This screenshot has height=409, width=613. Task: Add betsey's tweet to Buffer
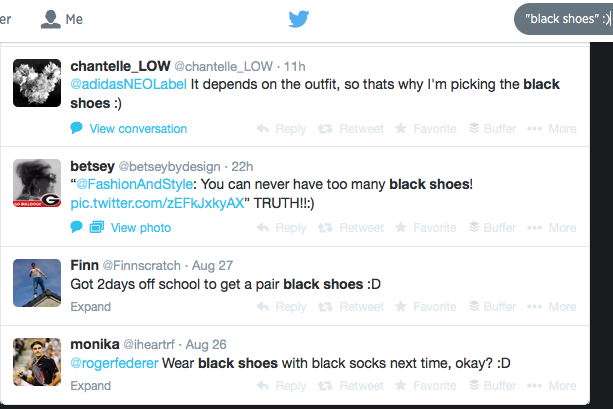(493, 227)
